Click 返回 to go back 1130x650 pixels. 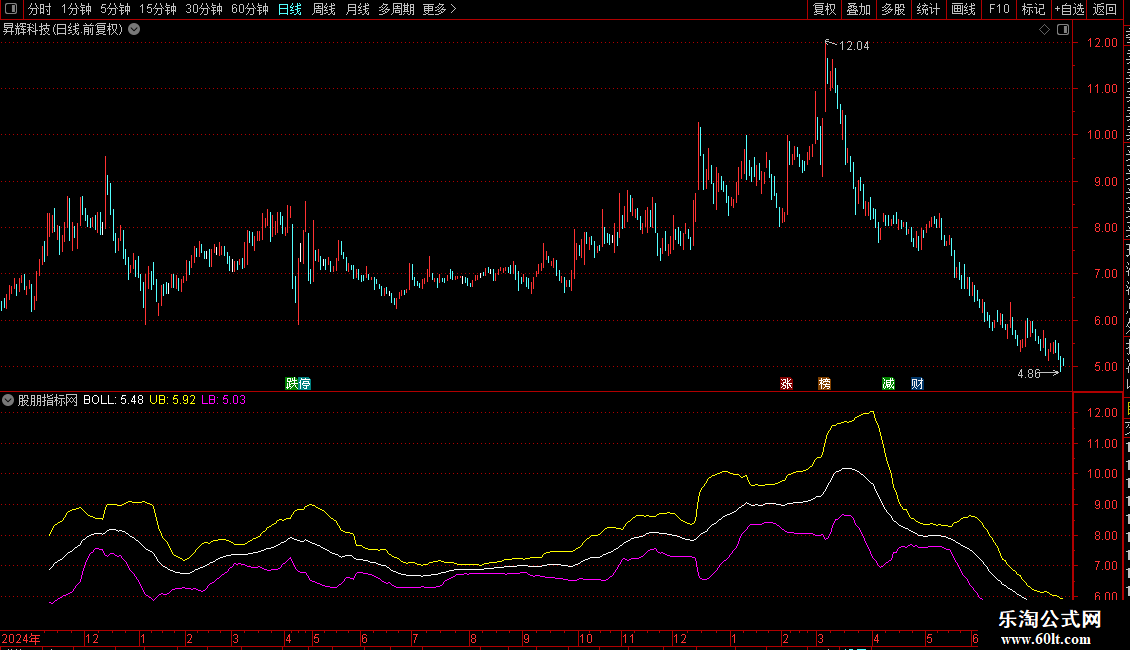[1105, 9]
